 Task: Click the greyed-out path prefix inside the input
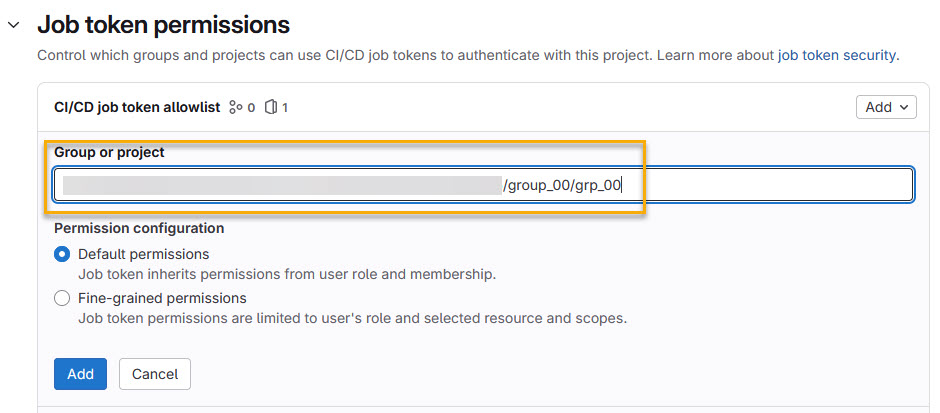[x=280, y=185]
